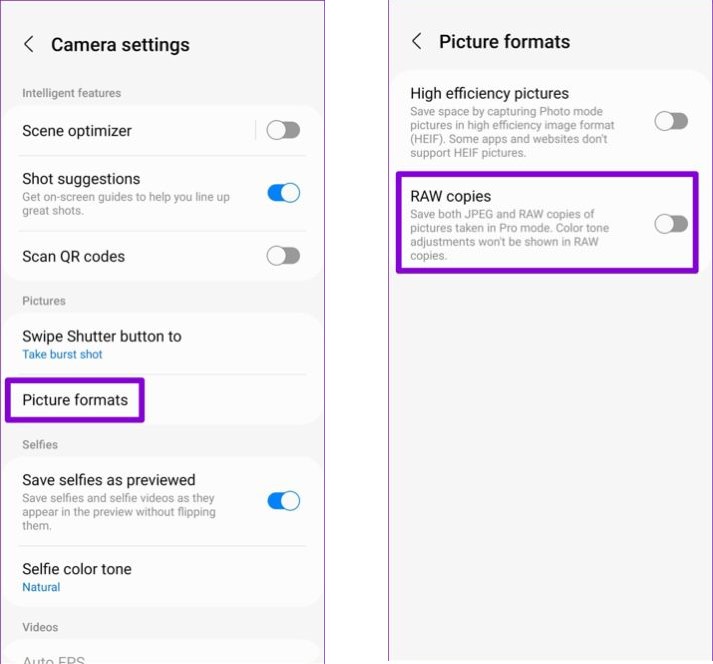713x664 pixels.
Task: Tap the Scan QR codes label
Action: (74, 257)
